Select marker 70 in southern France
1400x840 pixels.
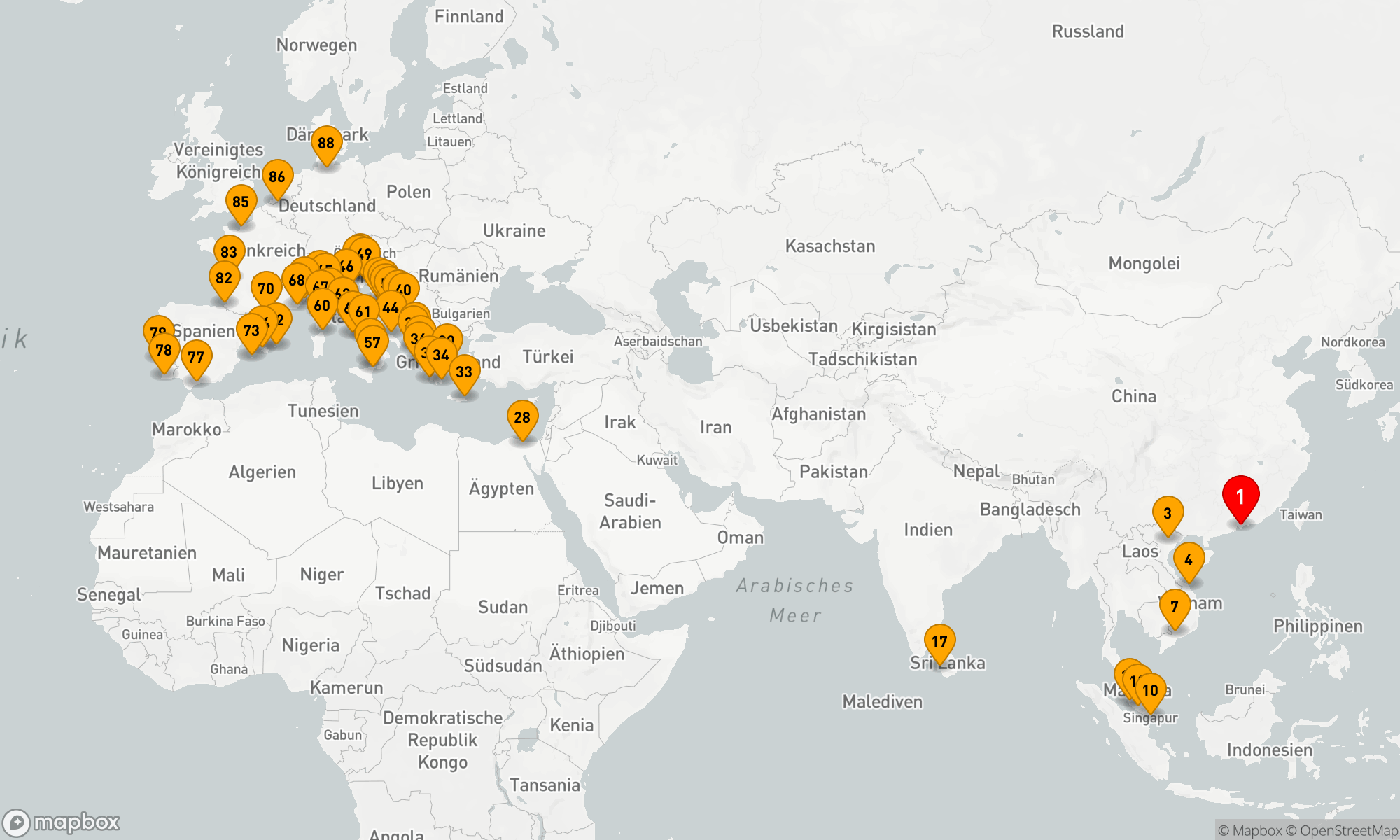pos(266,289)
